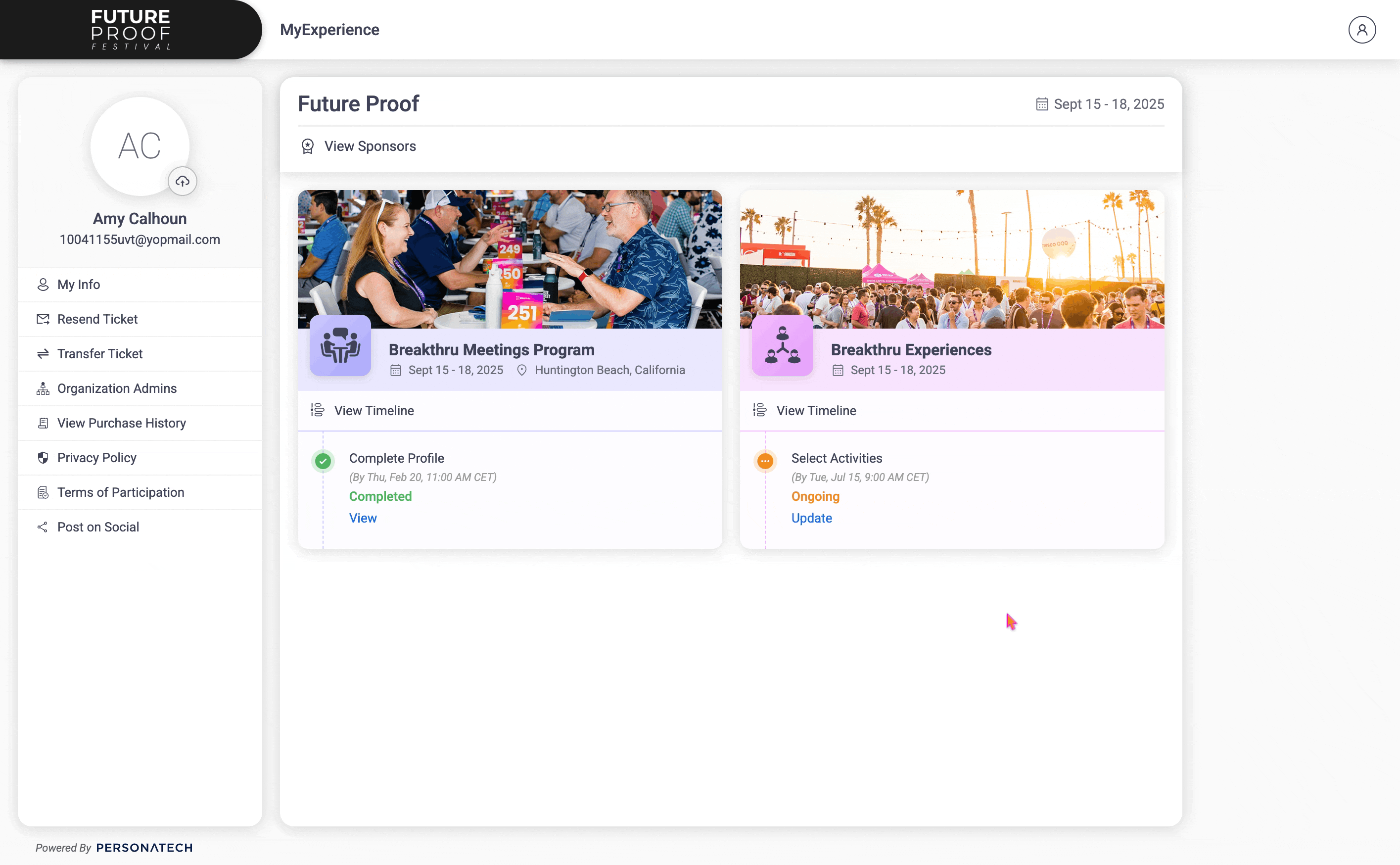Click the View Sponsors badge icon
The width and height of the screenshot is (1400, 865).
coord(308,146)
